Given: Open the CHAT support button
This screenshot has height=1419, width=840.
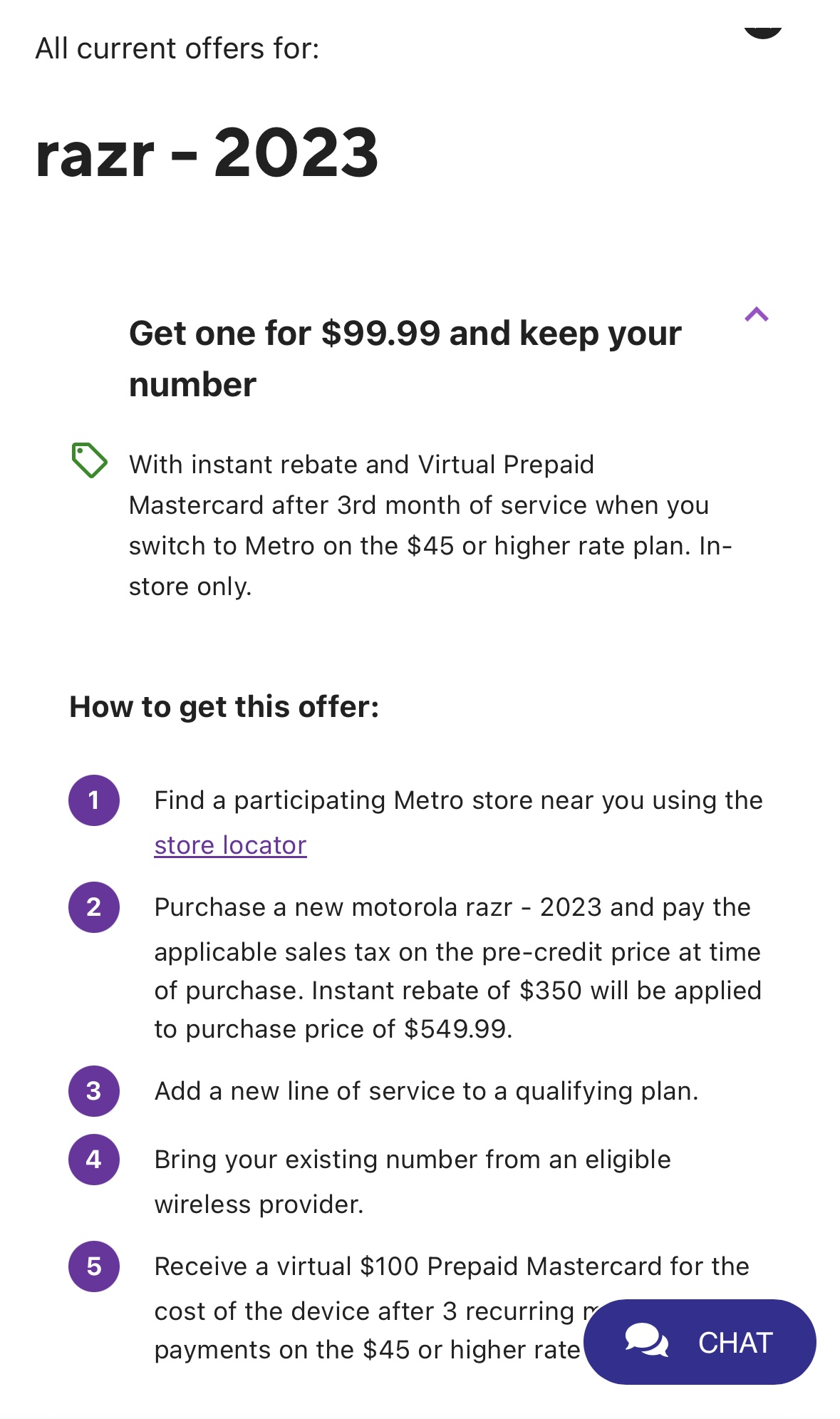Looking at the screenshot, I should [700, 1342].
